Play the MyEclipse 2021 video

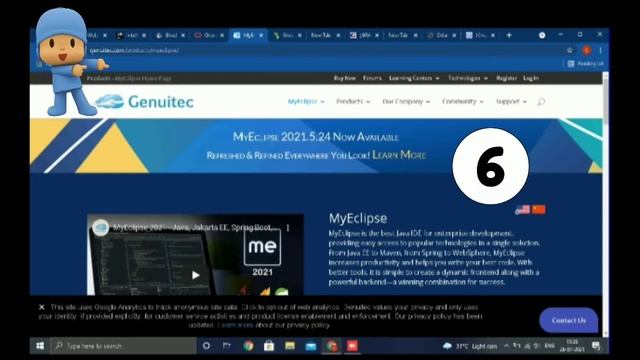(x=196, y=275)
